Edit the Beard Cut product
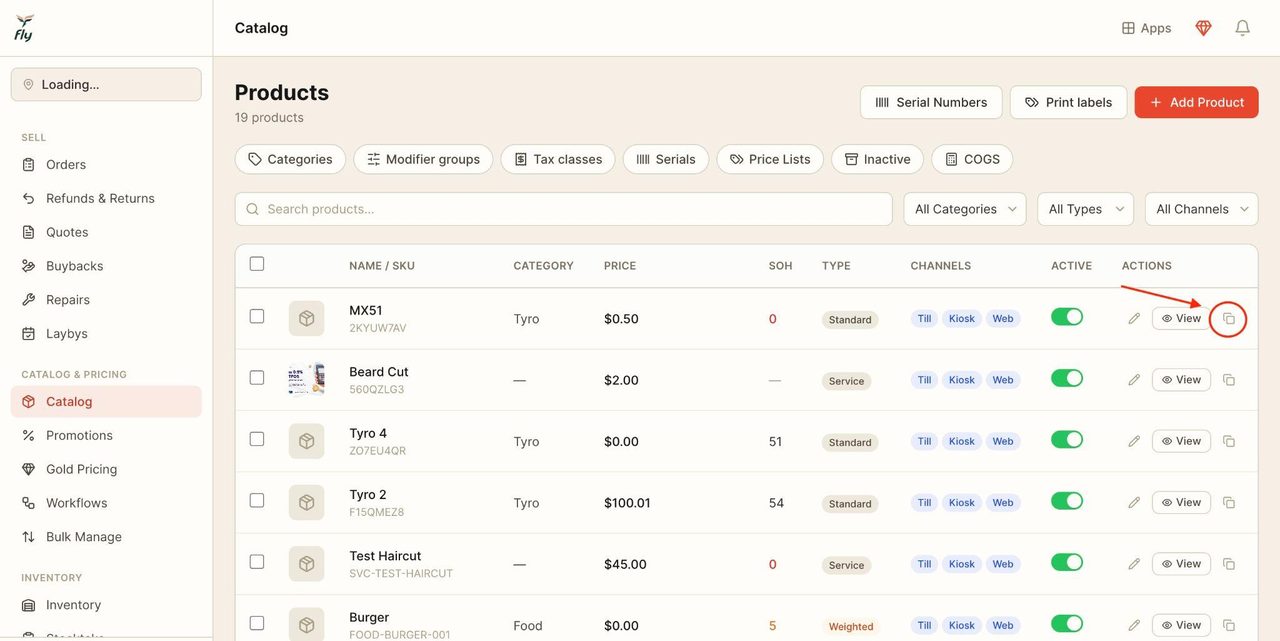The height and width of the screenshot is (641, 1280). 1134,380
